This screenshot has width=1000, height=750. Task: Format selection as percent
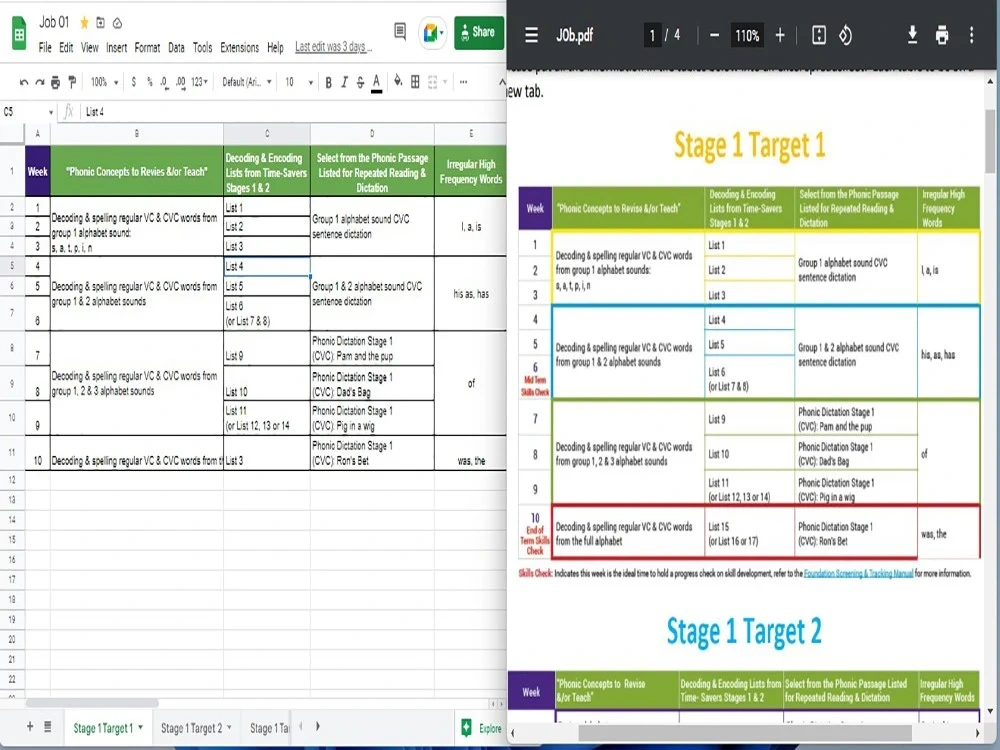point(149,82)
